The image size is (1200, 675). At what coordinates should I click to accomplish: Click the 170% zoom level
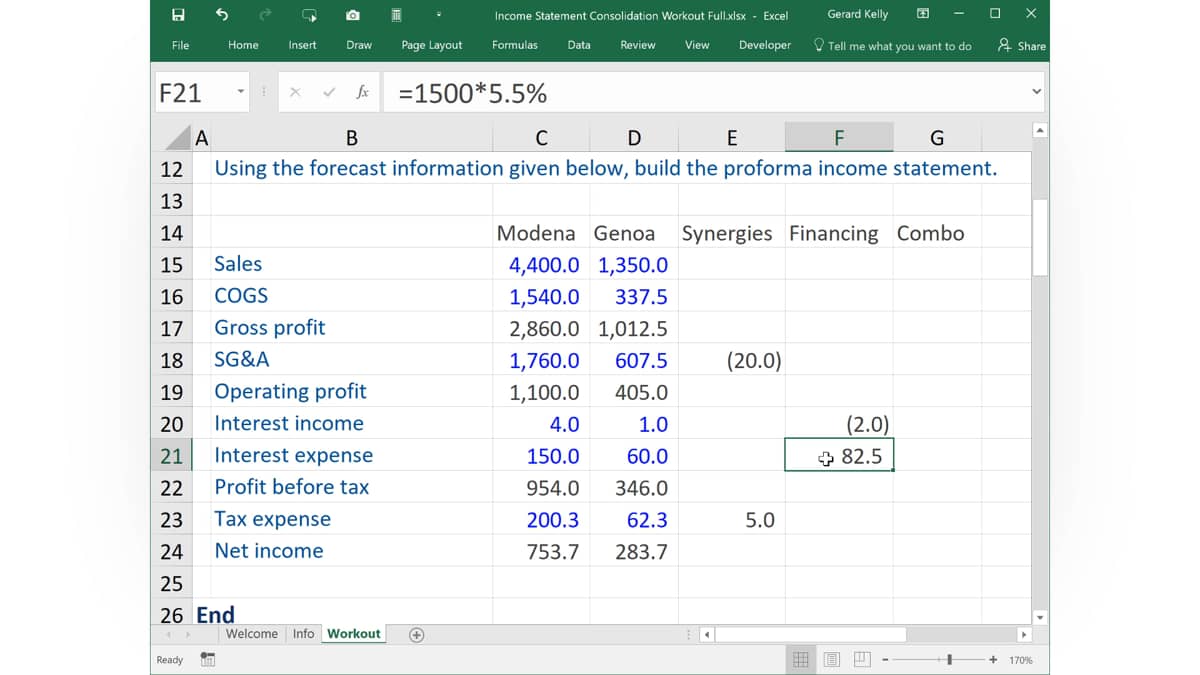pyautogui.click(x=1020, y=660)
